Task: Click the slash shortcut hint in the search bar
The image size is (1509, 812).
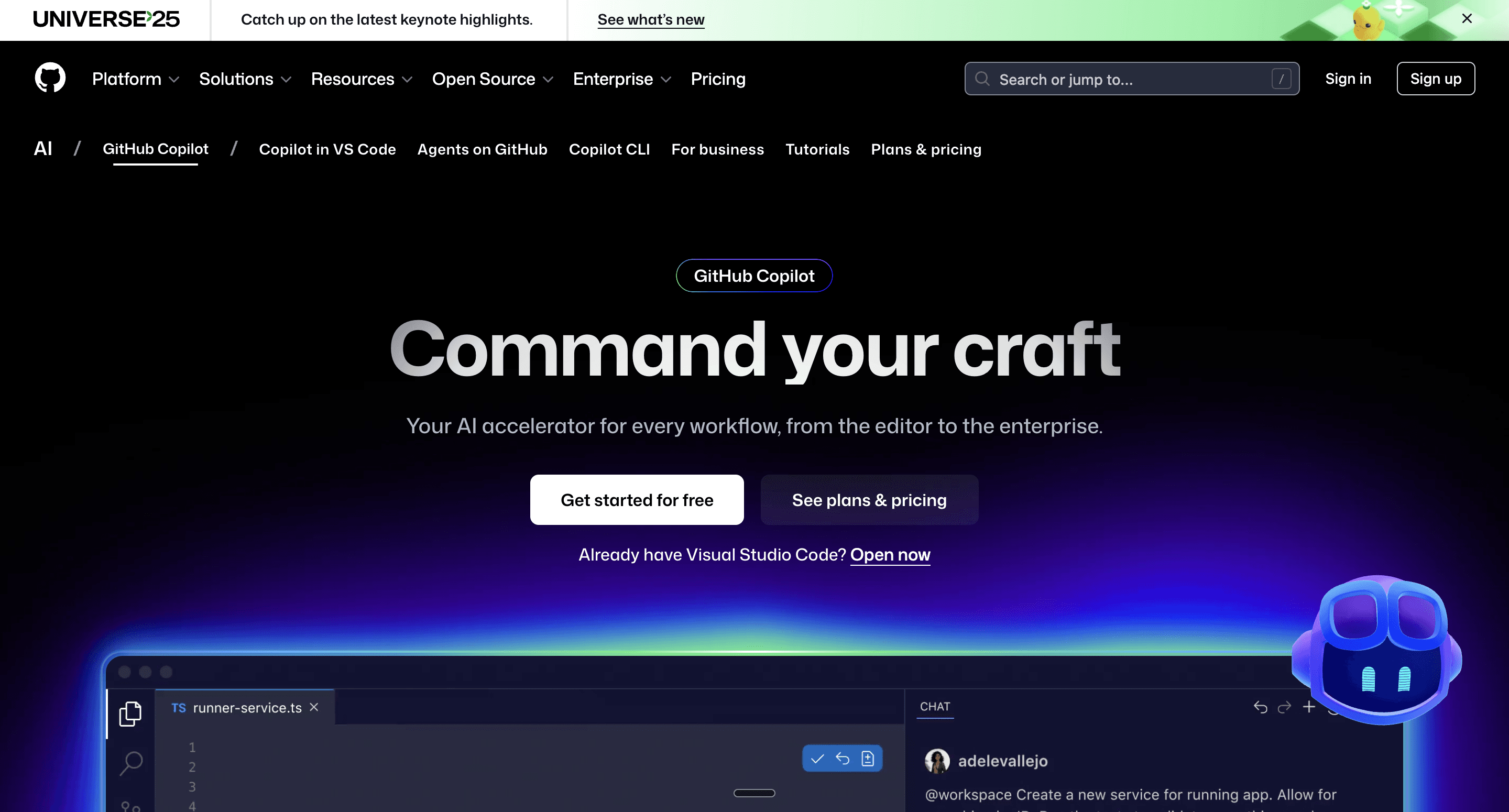Action: tap(1281, 79)
